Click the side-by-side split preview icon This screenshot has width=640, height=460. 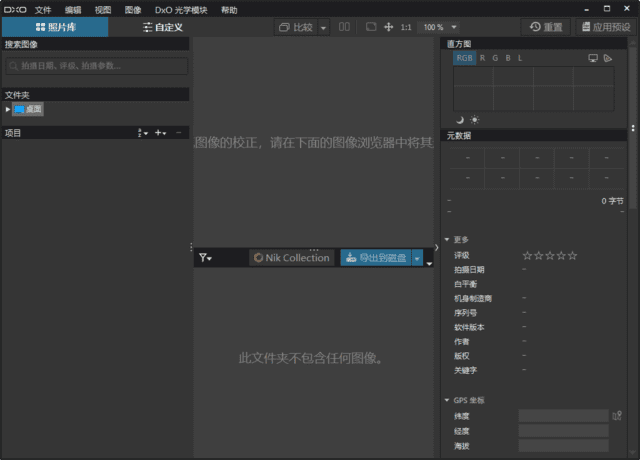[x=345, y=27]
